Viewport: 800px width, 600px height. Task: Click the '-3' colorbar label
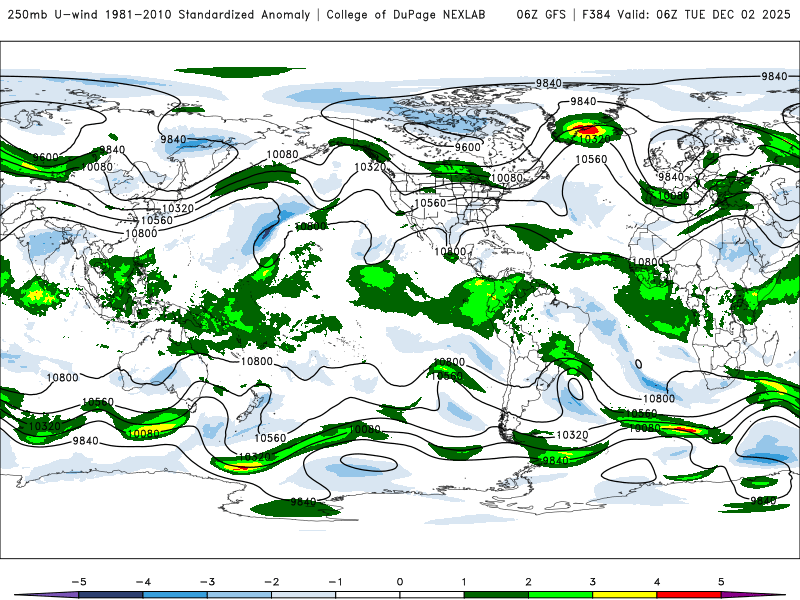coord(207,582)
